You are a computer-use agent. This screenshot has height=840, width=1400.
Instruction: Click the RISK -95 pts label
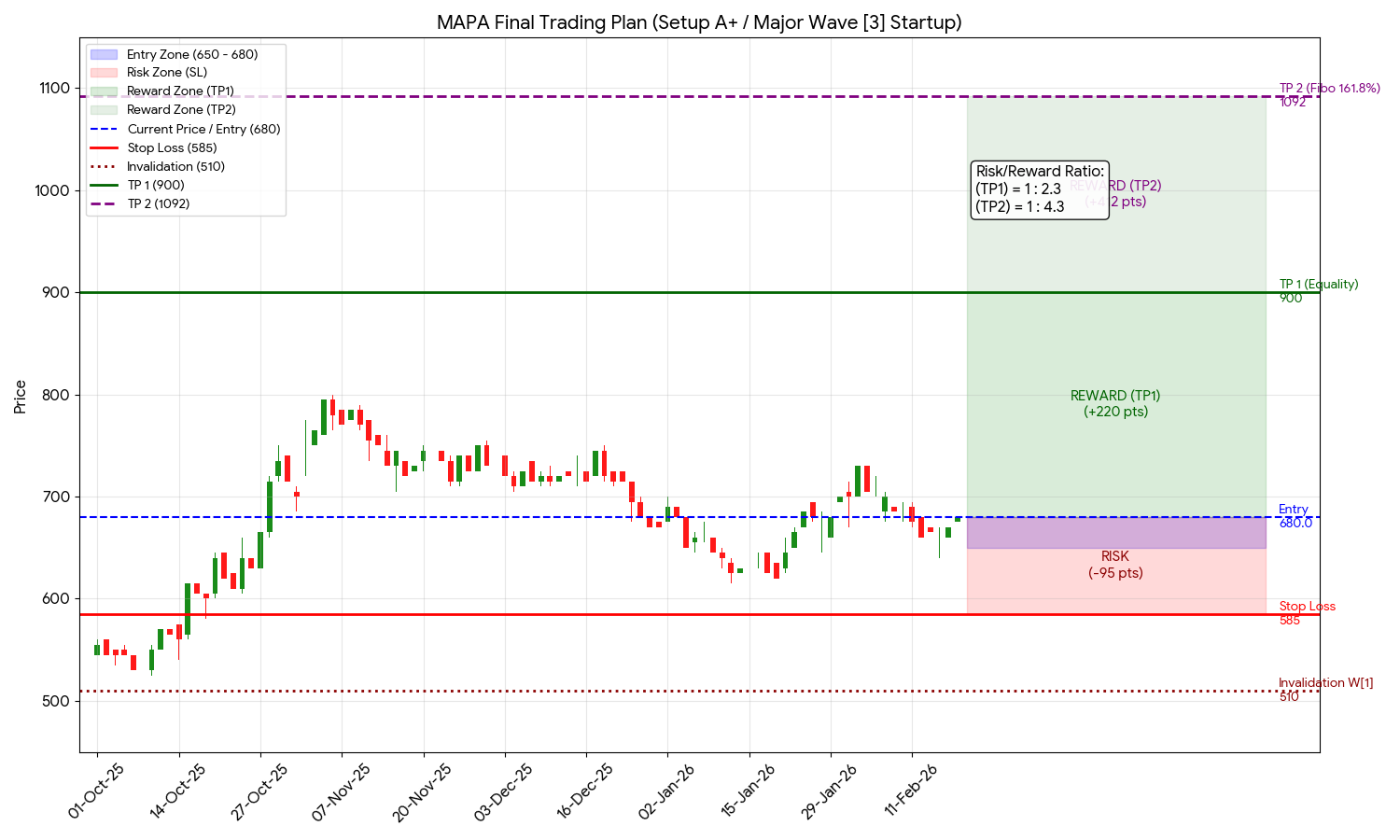tap(1115, 566)
